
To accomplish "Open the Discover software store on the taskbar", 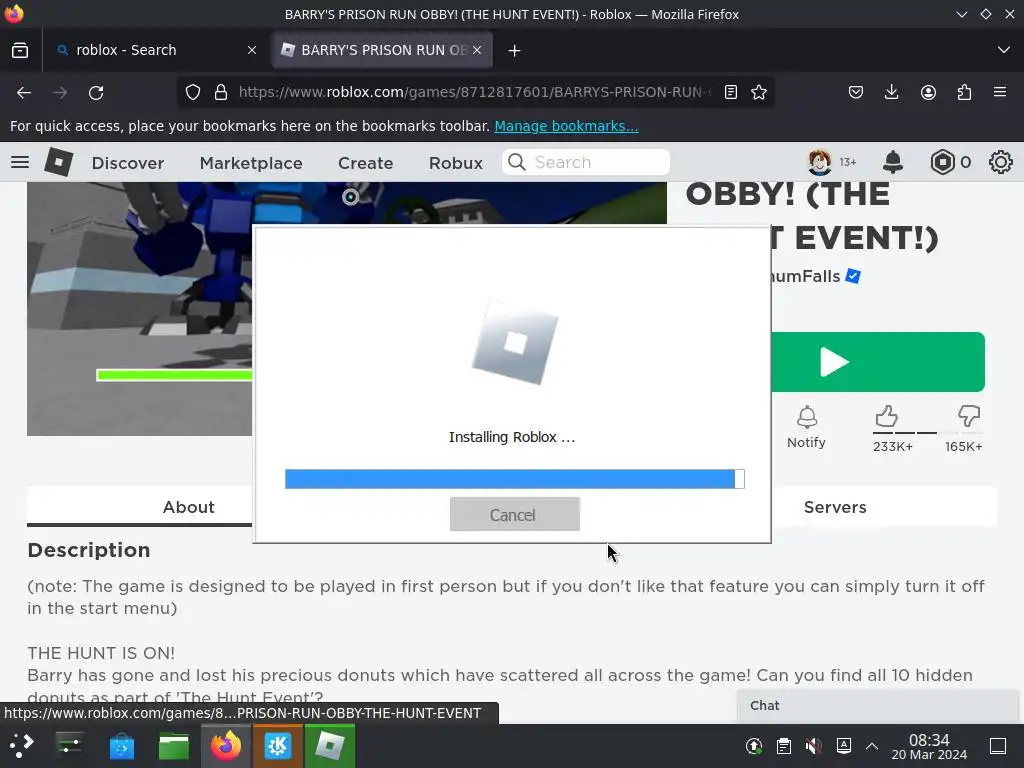I will (x=121, y=745).
